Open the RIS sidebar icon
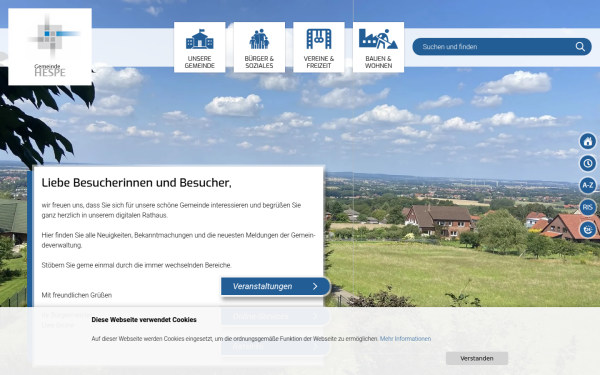This screenshot has width=600, height=375. [x=588, y=207]
